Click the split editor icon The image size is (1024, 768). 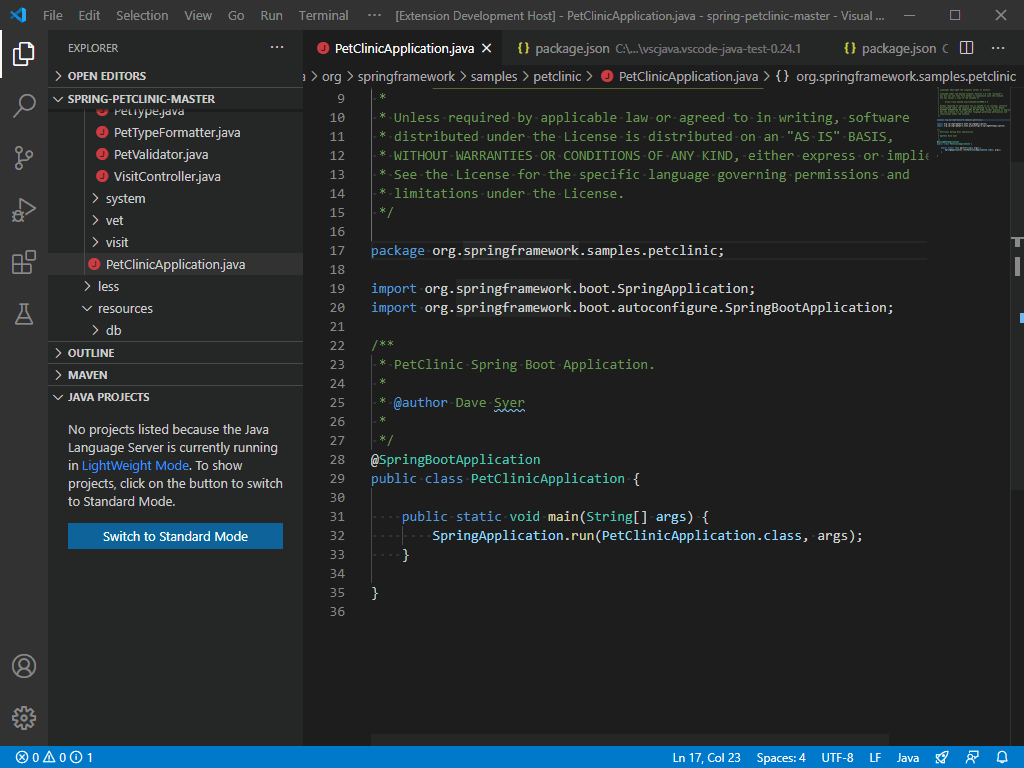pyautogui.click(x=966, y=48)
